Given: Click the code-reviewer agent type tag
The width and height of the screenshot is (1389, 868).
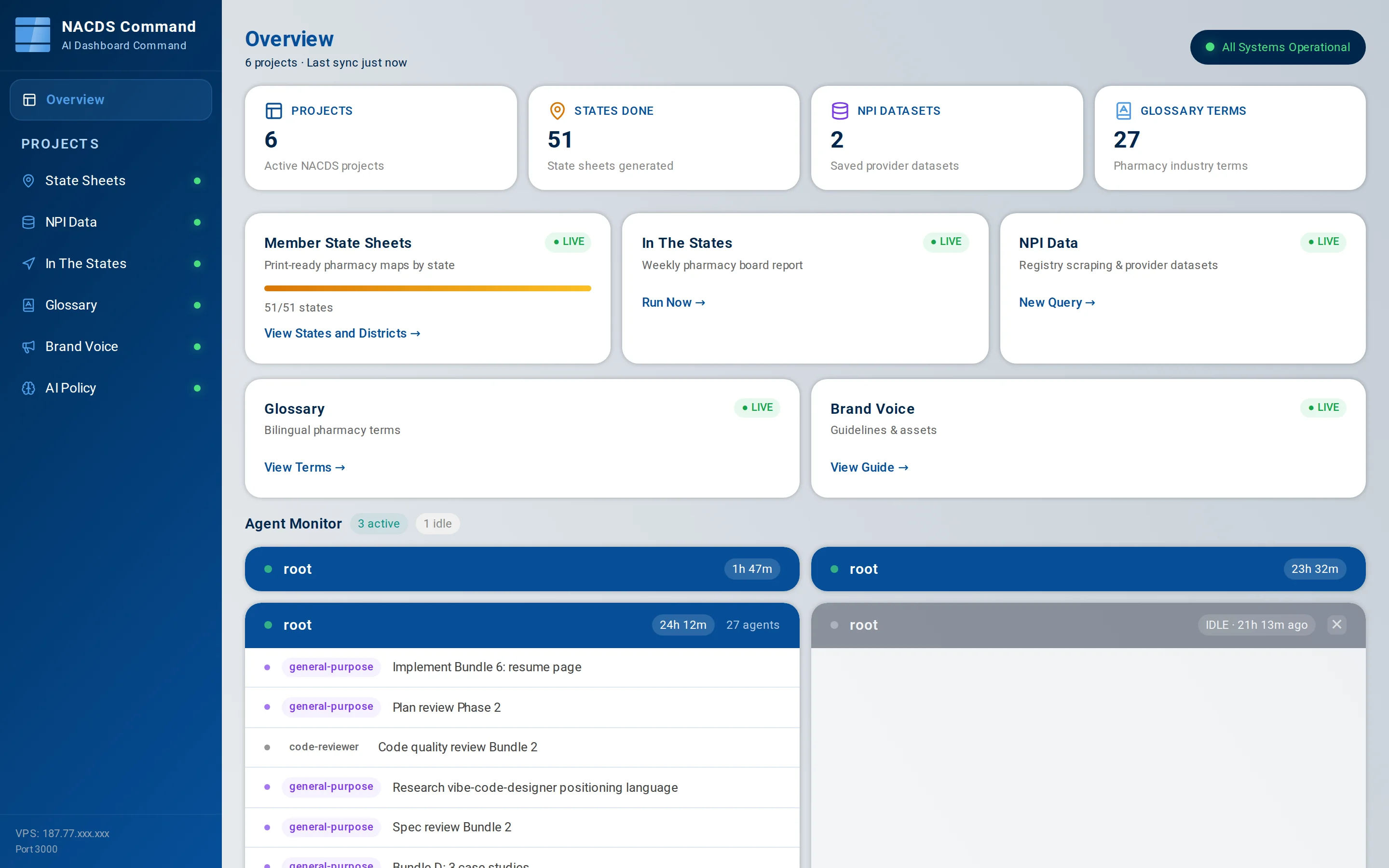Looking at the screenshot, I should (x=324, y=747).
